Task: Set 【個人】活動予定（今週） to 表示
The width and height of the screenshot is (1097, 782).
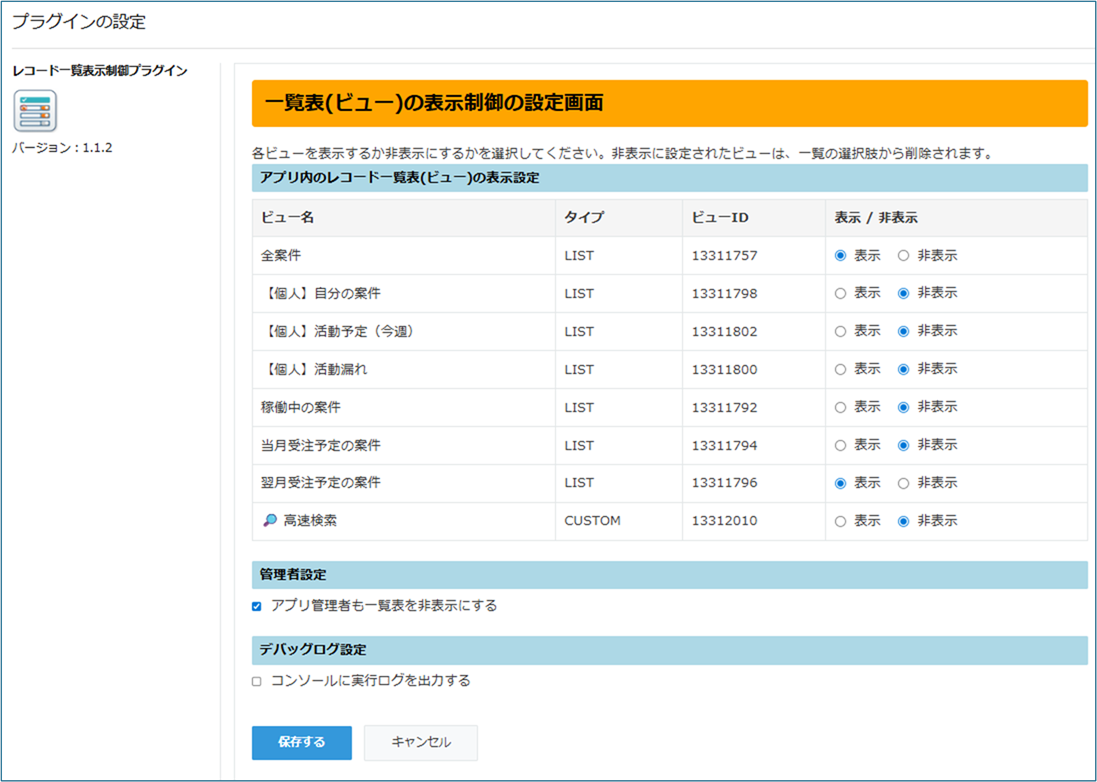Action: (840, 331)
